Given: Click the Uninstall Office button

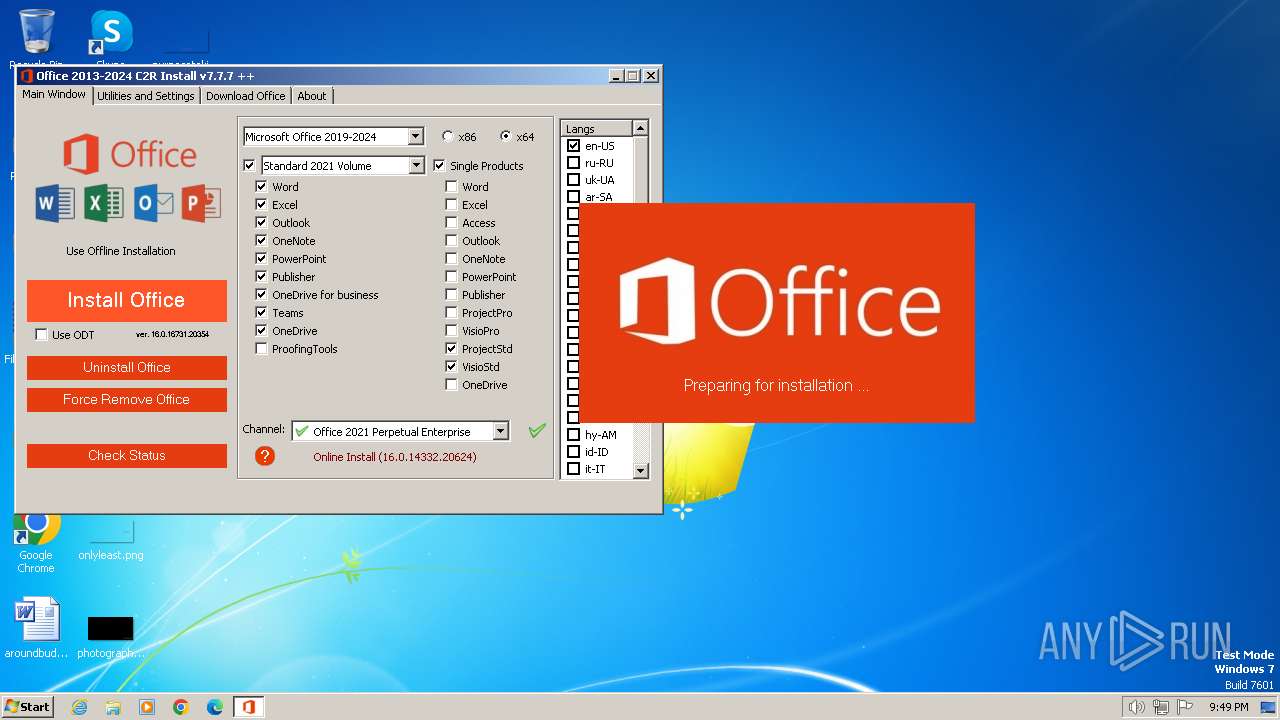Looking at the screenshot, I should (126, 367).
